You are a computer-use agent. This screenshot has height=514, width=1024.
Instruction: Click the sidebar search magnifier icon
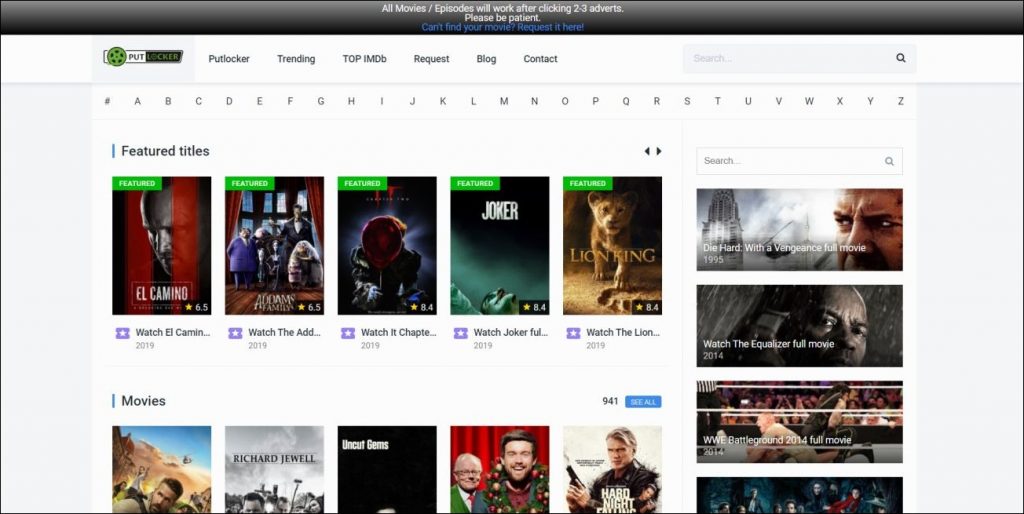coord(889,161)
